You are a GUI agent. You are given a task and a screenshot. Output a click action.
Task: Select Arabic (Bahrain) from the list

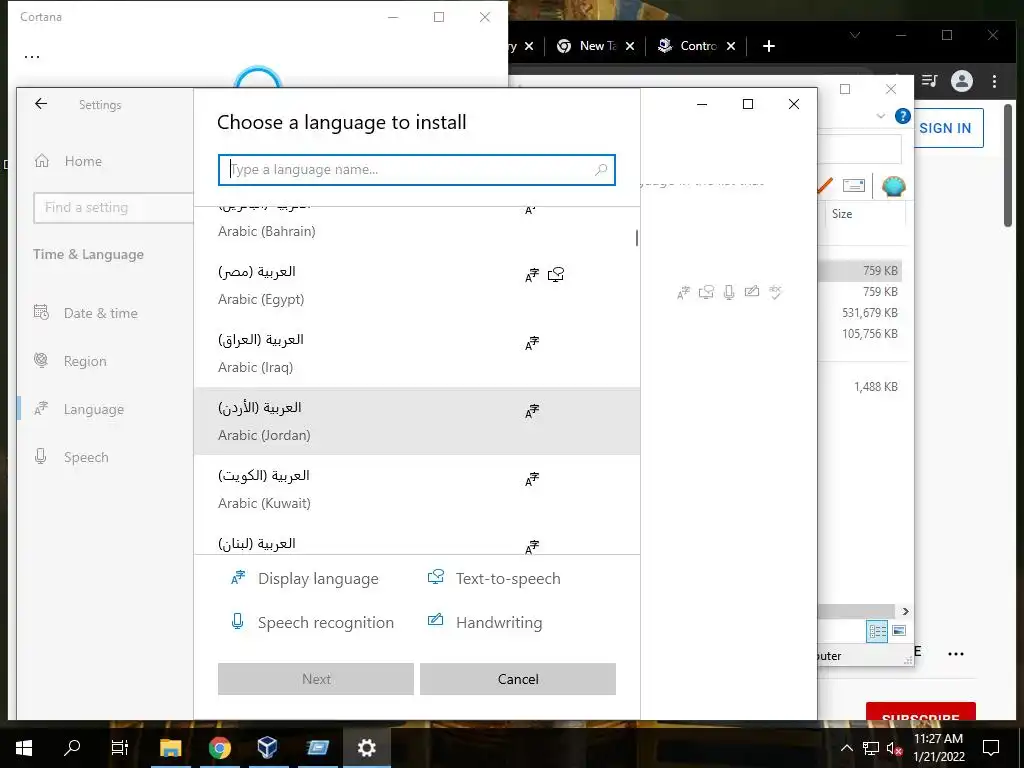pos(417,224)
